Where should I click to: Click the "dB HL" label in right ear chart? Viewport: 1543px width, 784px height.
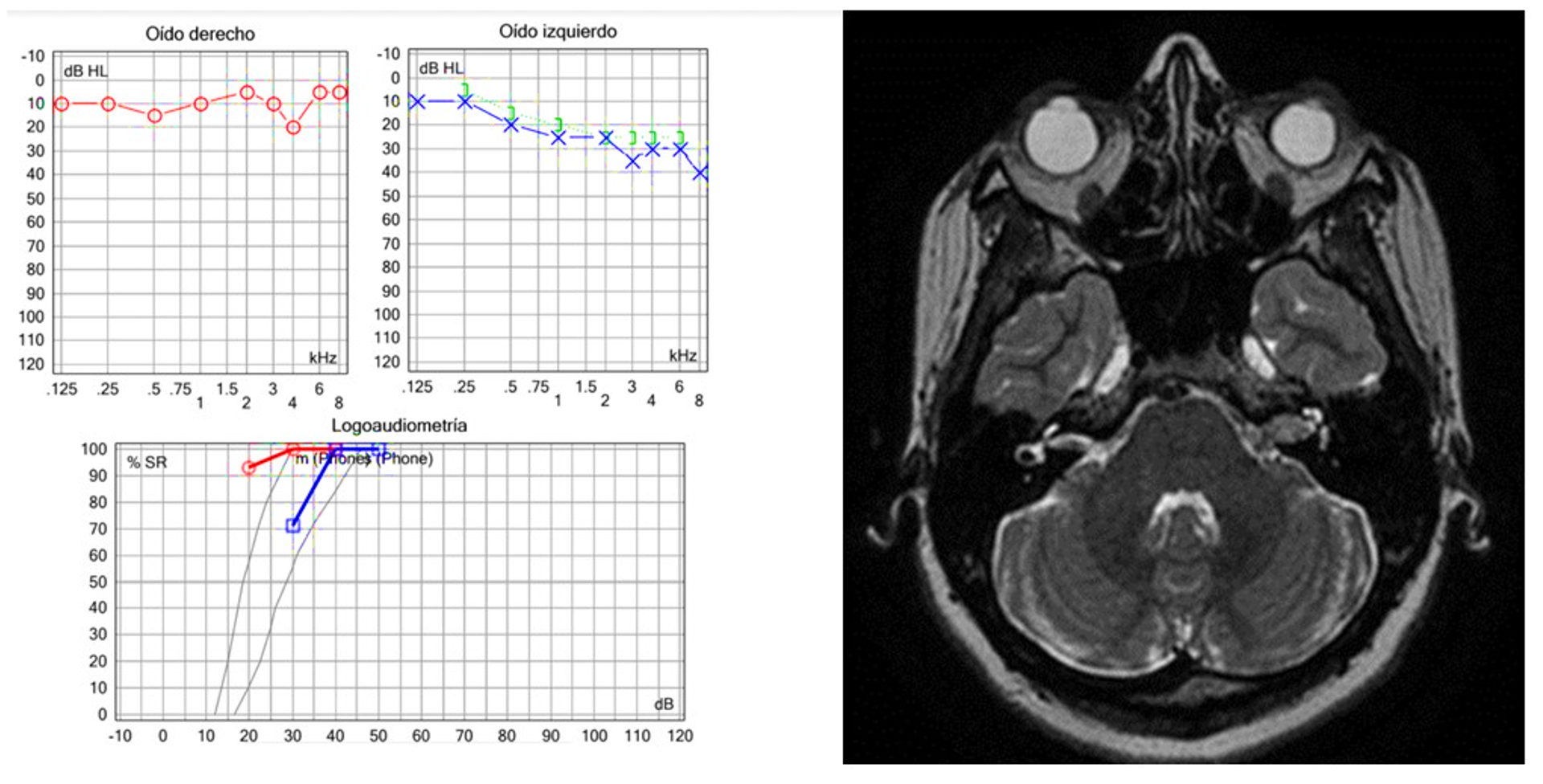tap(85, 71)
